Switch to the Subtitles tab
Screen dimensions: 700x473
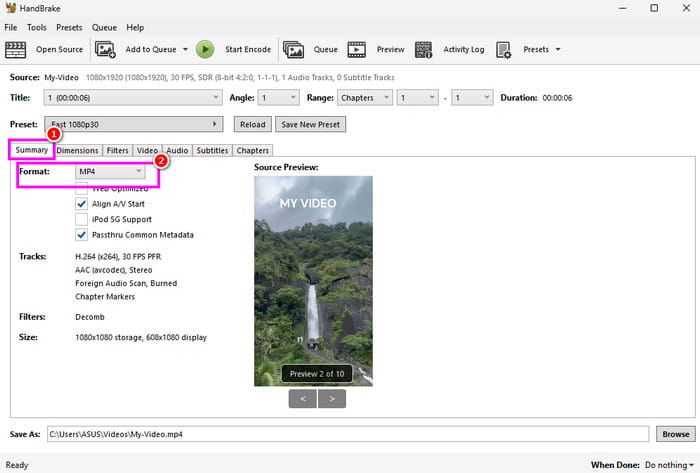[x=212, y=150]
